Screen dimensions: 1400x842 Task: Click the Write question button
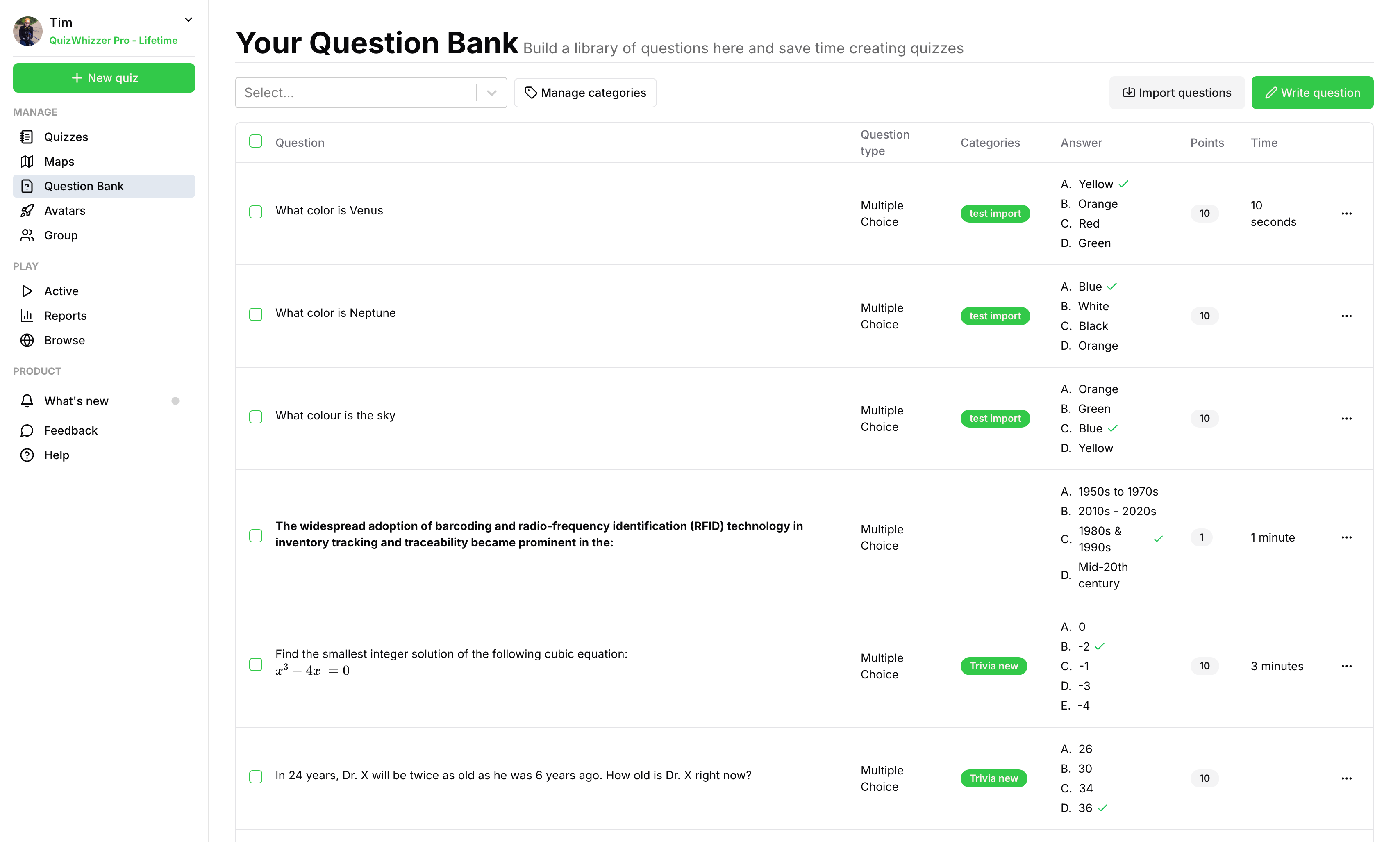coord(1312,93)
